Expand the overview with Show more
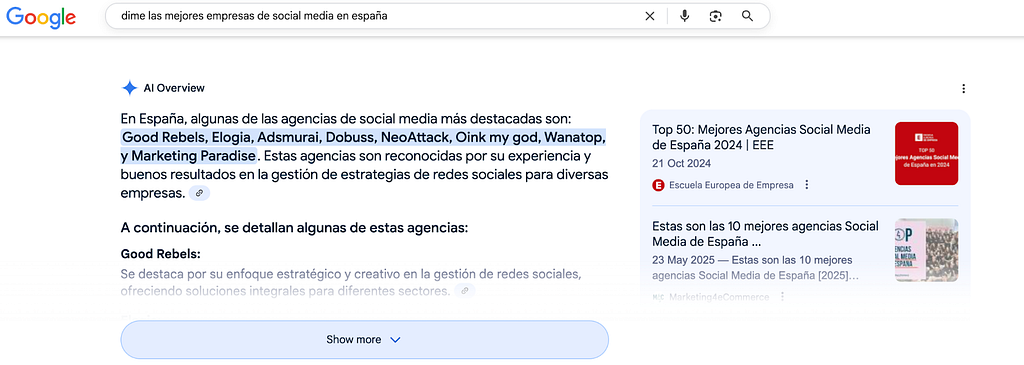This screenshot has width=1024, height=365. click(364, 340)
